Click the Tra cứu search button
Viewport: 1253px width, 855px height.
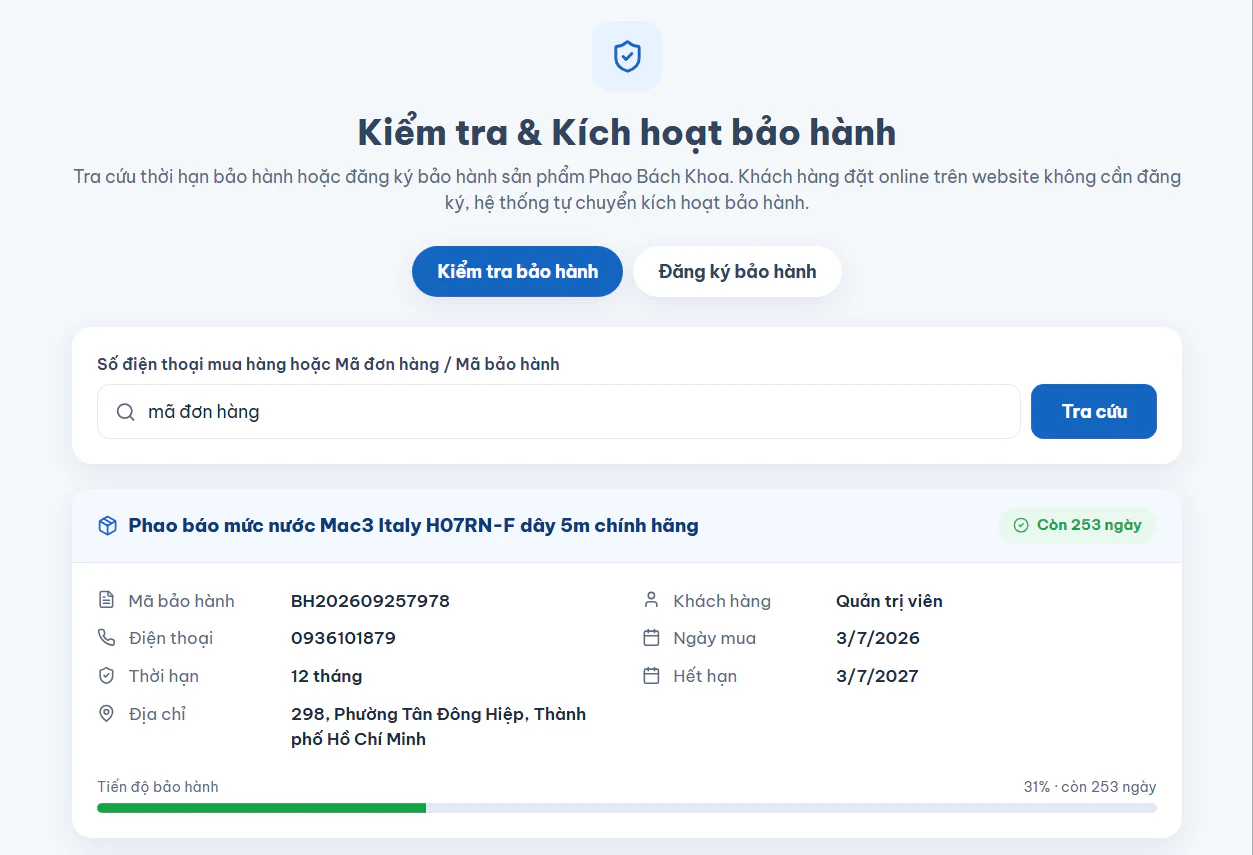point(1094,411)
